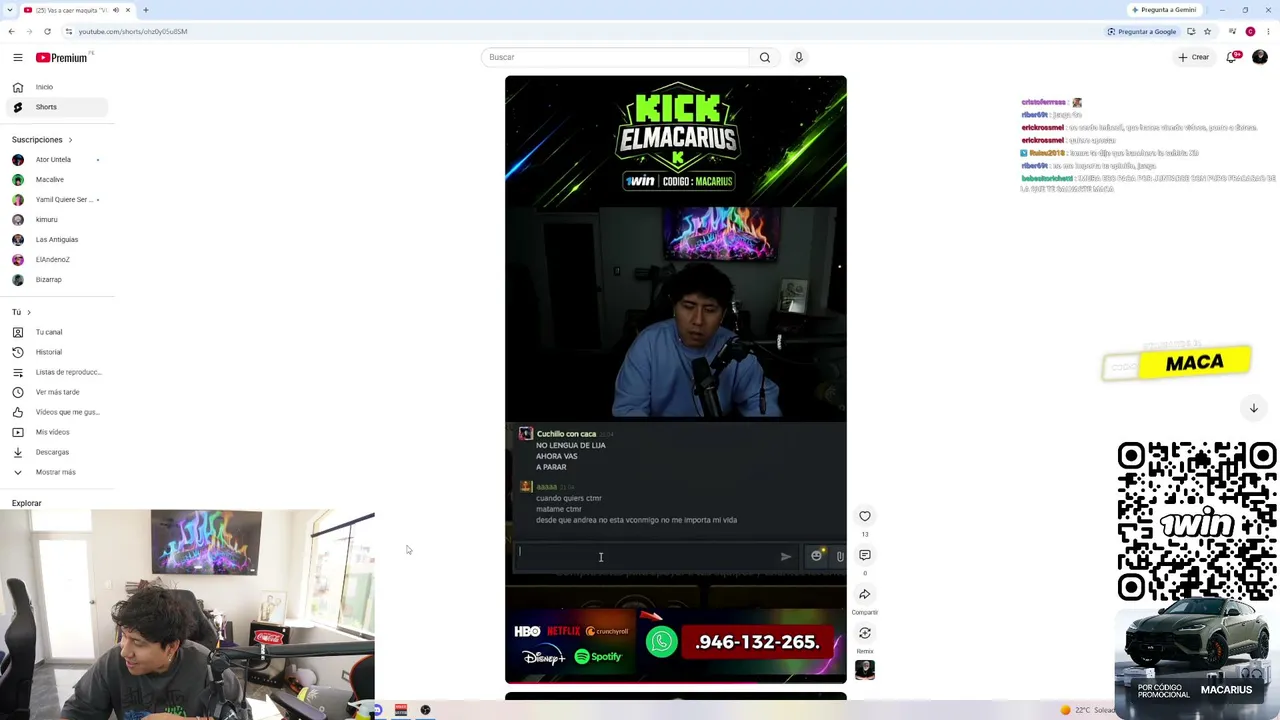The image size is (1280, 720).
Task: Share this Short
Action: tap(865, 594)
